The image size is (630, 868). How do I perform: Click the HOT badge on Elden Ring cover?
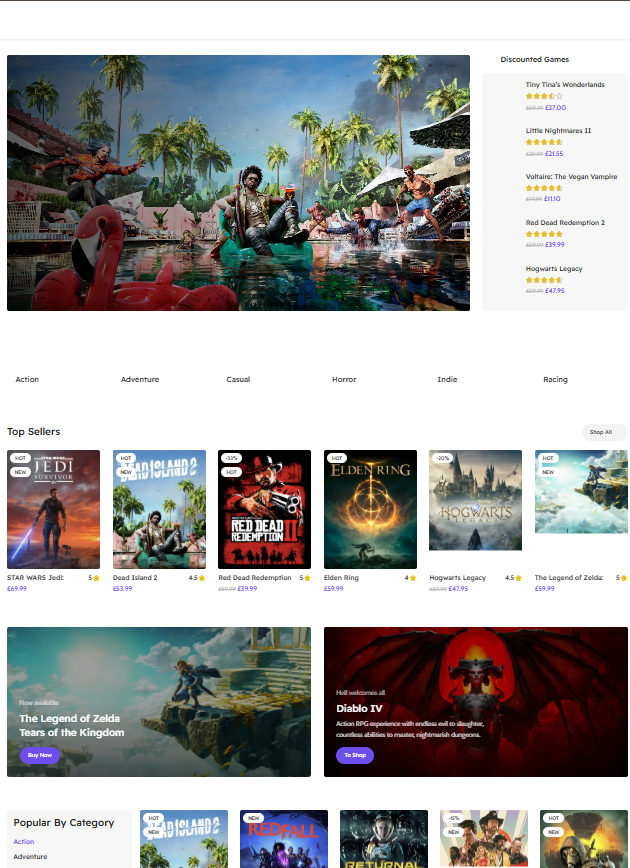(x=336, y=458)
